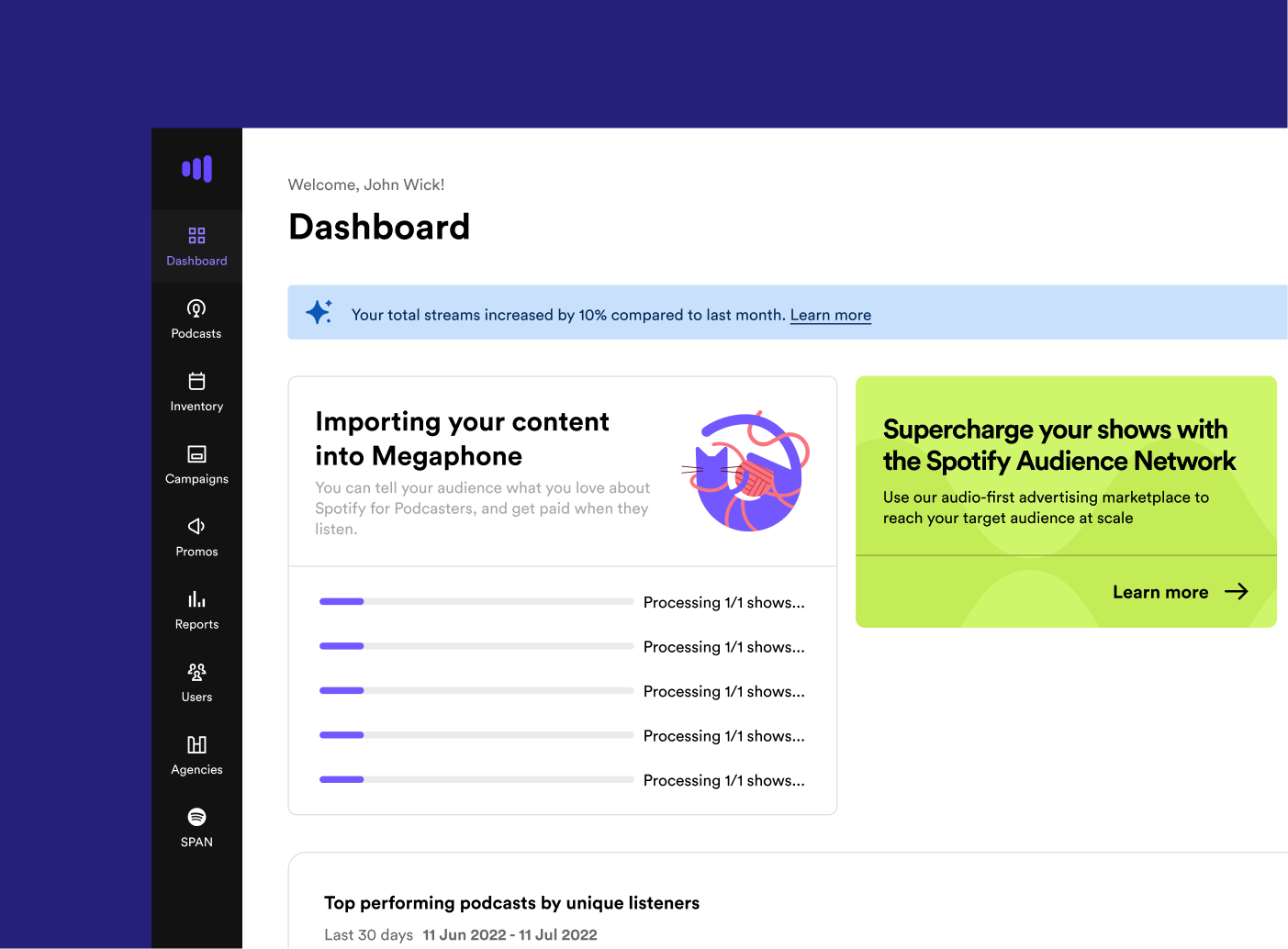Navigate to the Podcasts menu label
The height and width of the screenshot is (949, 1288).
pos(196,333)
